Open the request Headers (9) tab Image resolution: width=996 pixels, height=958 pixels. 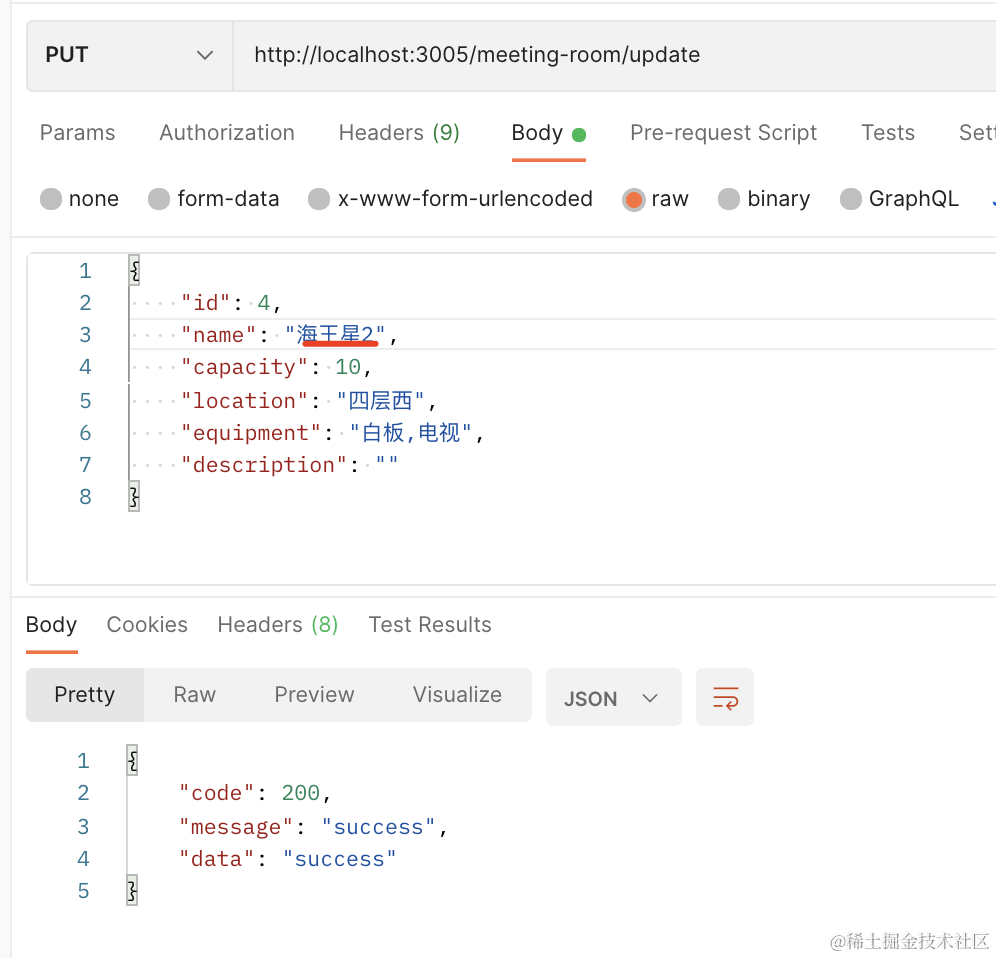pyautogui.click(x=399, y=133)
